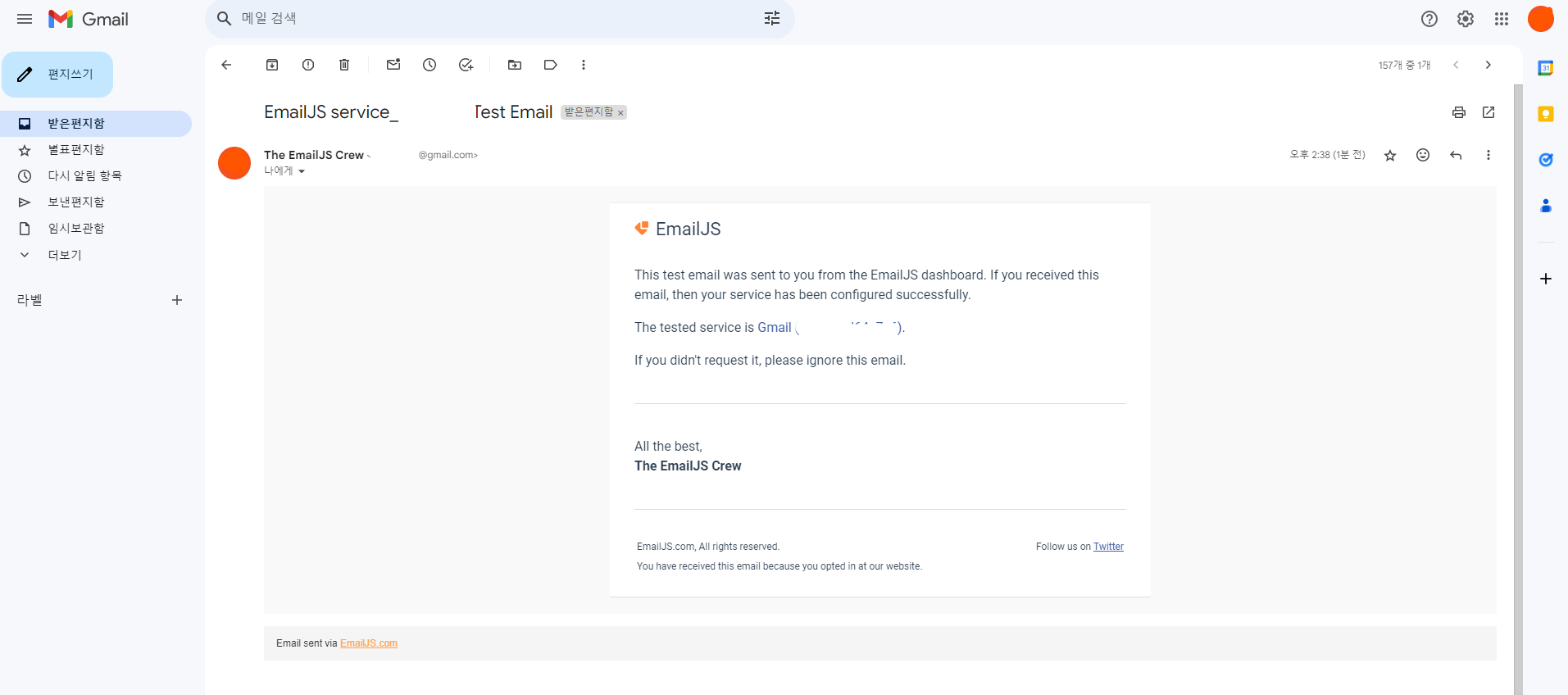Screen dimensions: 1568x695
Task: Add this email to Tasks
Action: (466, 65)
